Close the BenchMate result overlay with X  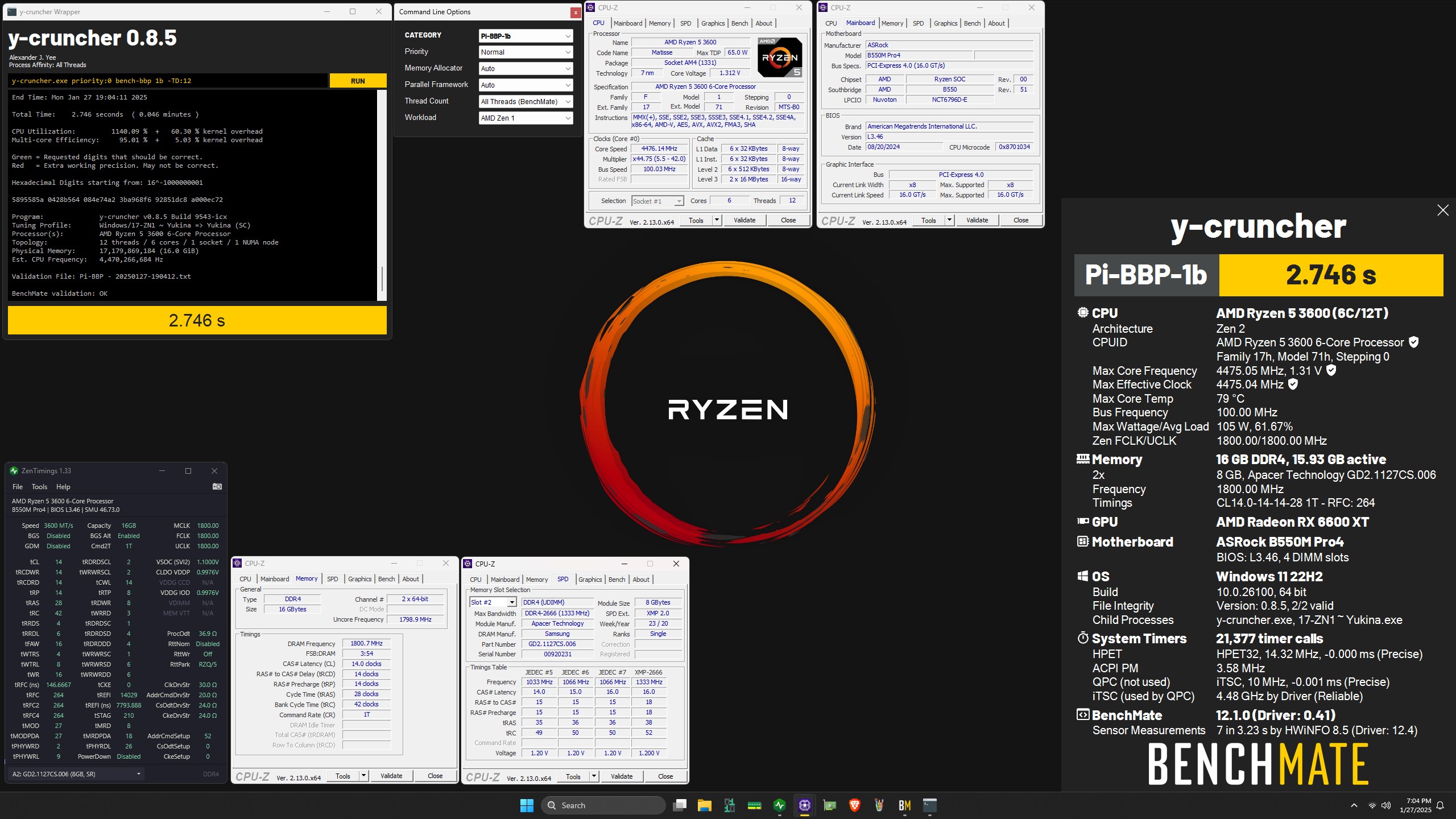coord(1443,210)
